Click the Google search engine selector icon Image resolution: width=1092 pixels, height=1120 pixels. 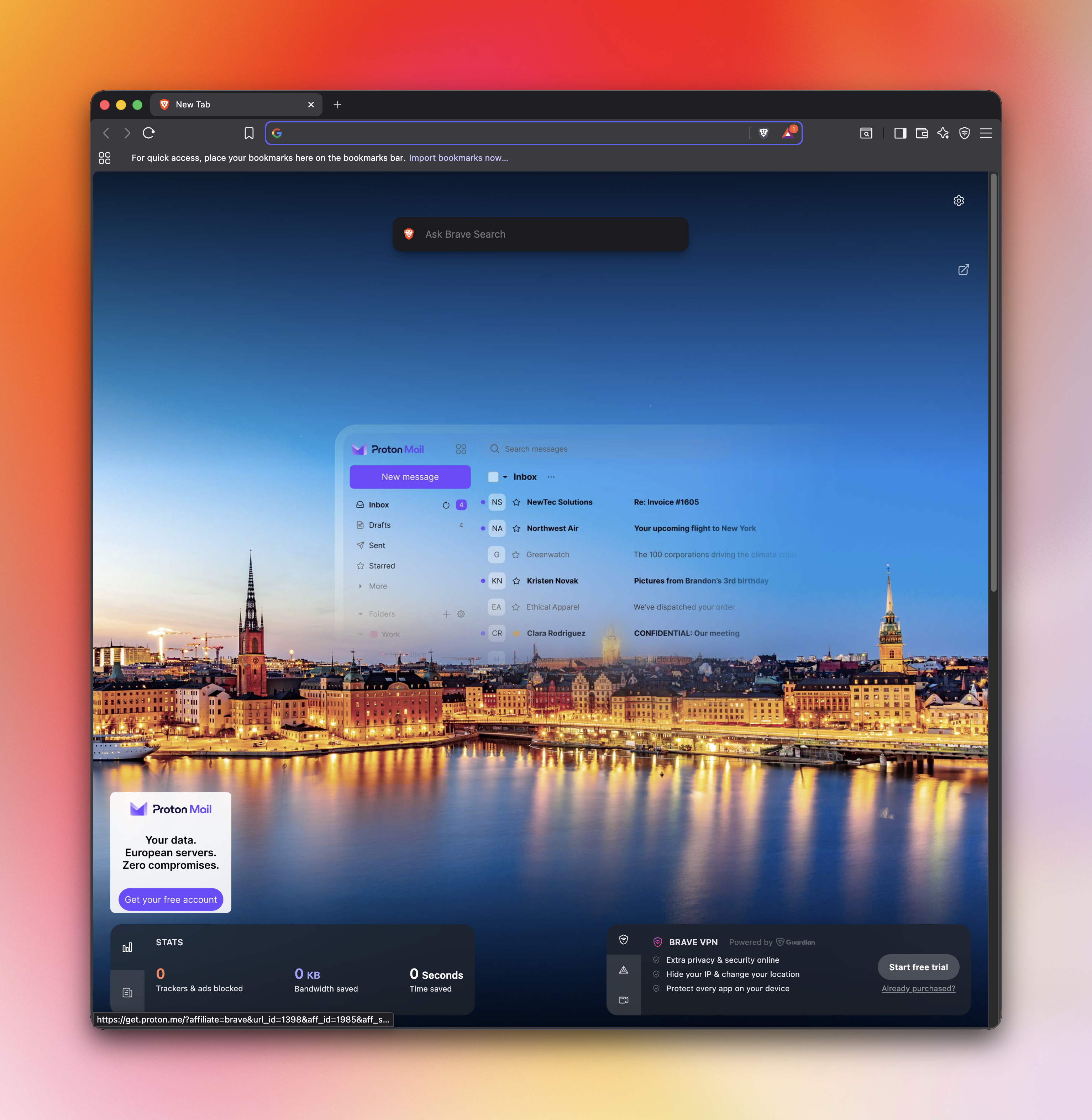(x=277, y=133)
